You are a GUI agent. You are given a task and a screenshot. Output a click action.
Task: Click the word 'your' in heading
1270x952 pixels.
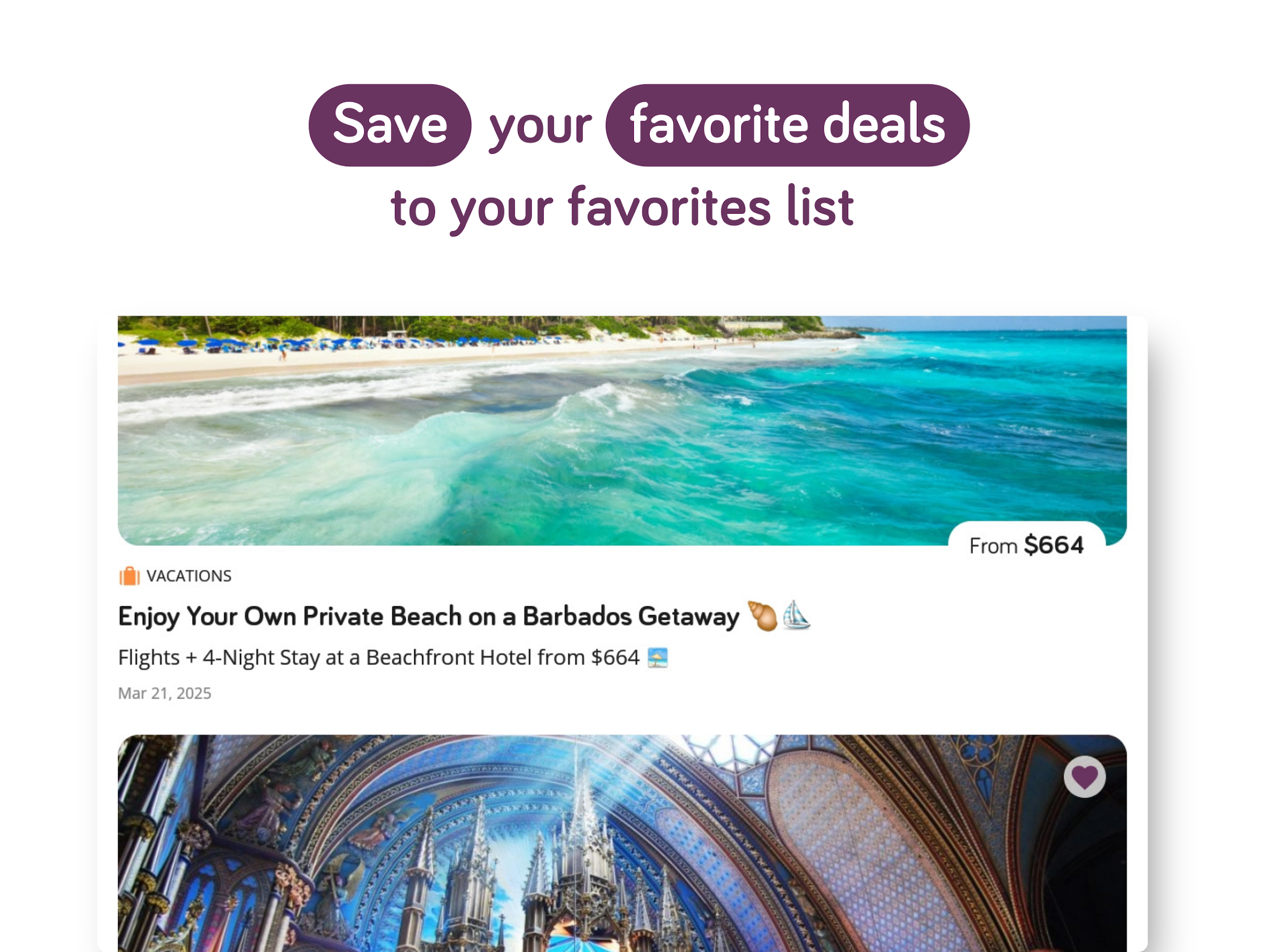pyautogui.click(x=540, y=127)
